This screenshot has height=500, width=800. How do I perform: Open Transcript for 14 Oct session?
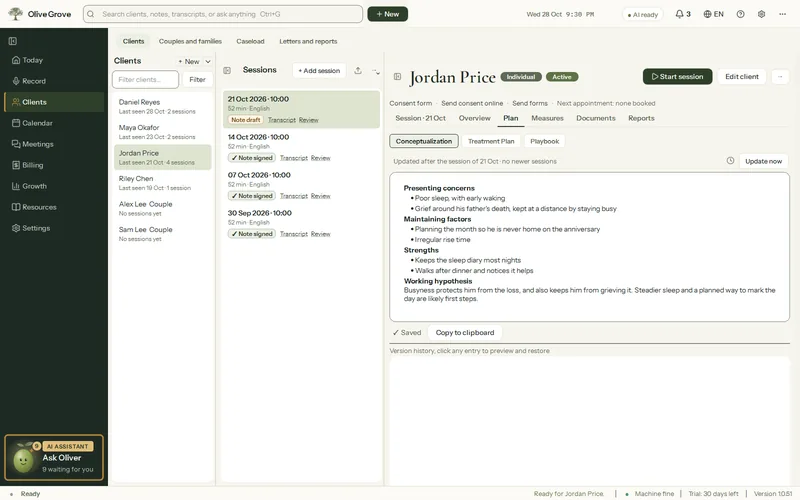coord(294,158)
